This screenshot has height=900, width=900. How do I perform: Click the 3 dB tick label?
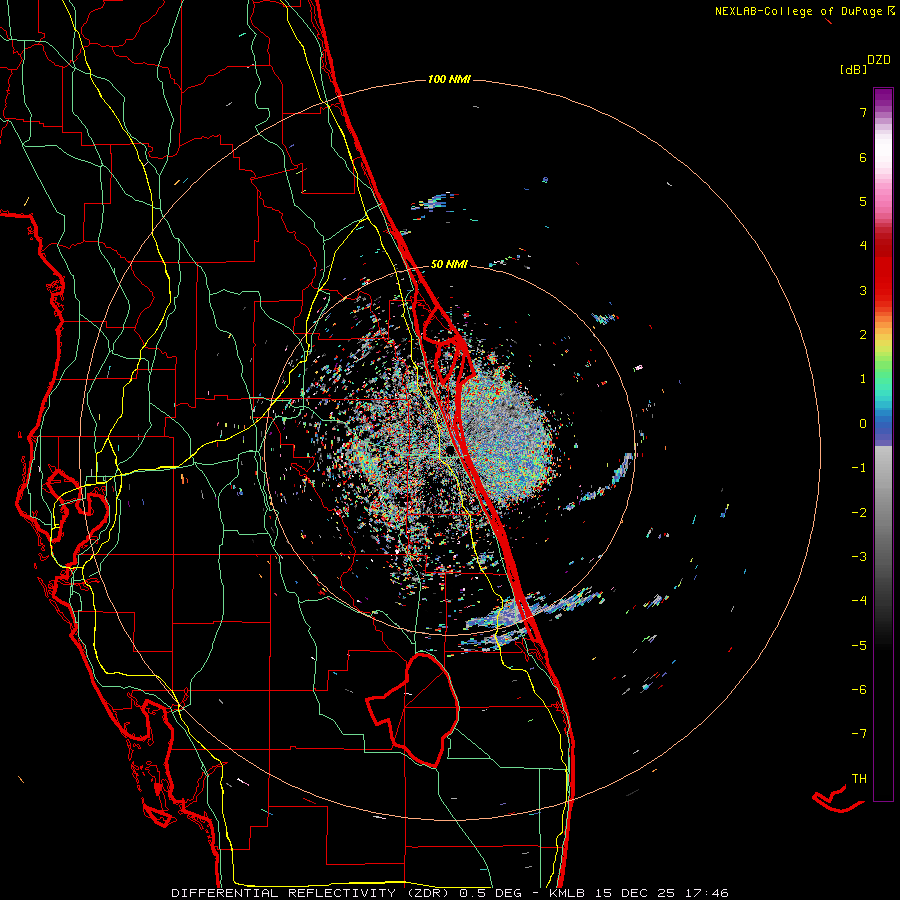863,290
